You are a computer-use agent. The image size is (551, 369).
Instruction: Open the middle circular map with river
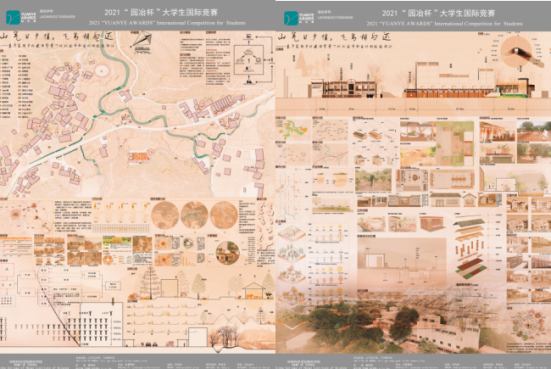(194, 215)
